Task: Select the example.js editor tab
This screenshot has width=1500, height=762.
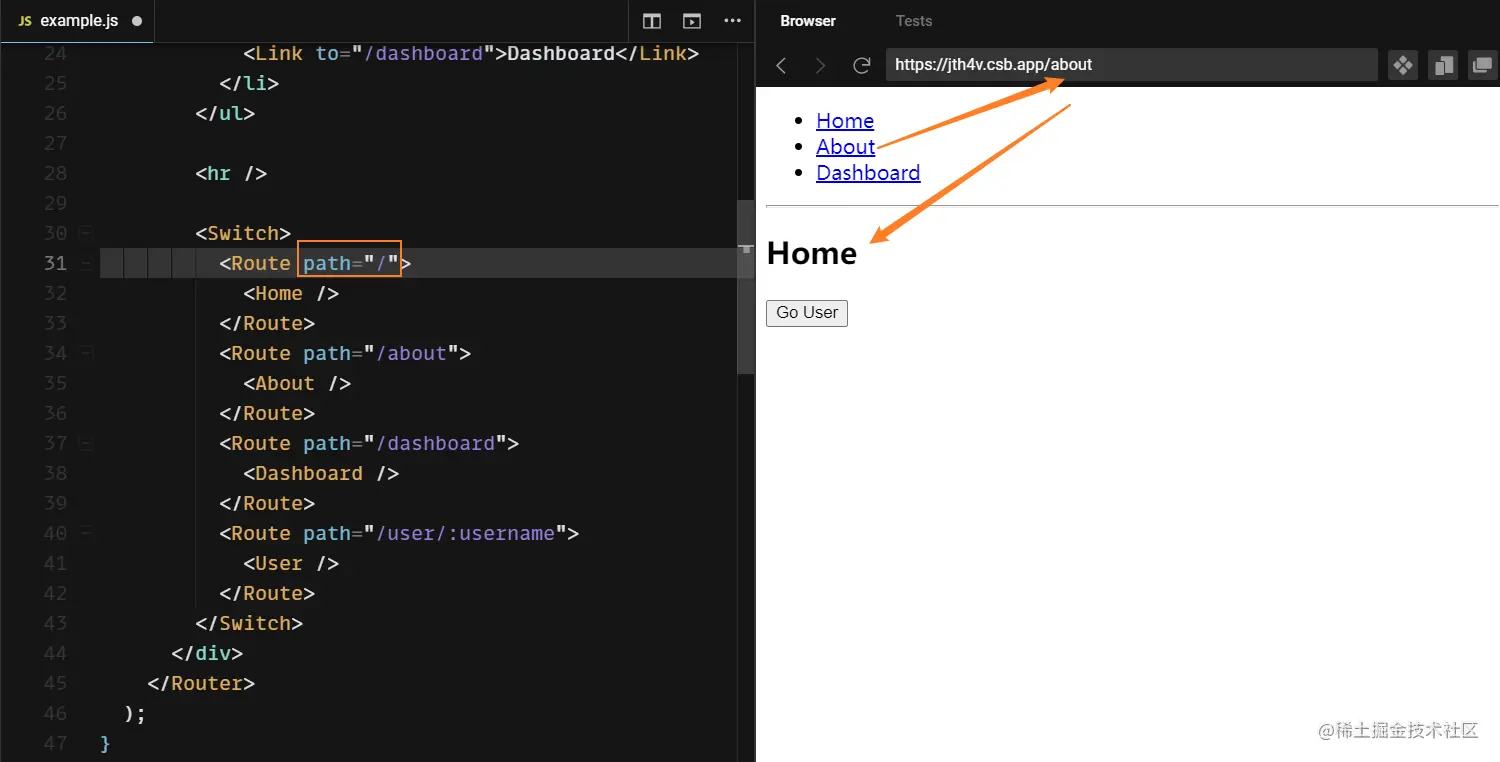Action: point(79,21)
